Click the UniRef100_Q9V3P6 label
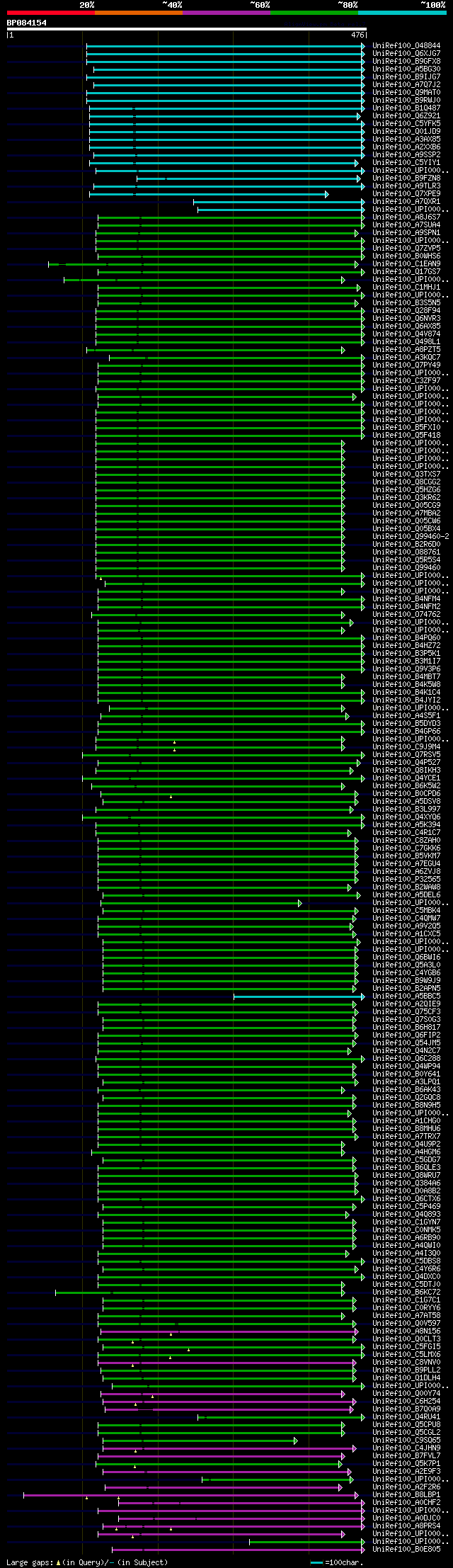 (x=406, y=669)
